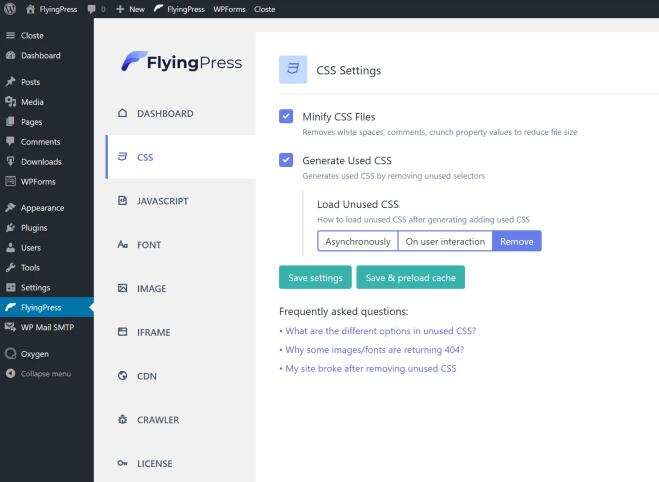Click the WordPress logo in admin bar

coord(10,9)
